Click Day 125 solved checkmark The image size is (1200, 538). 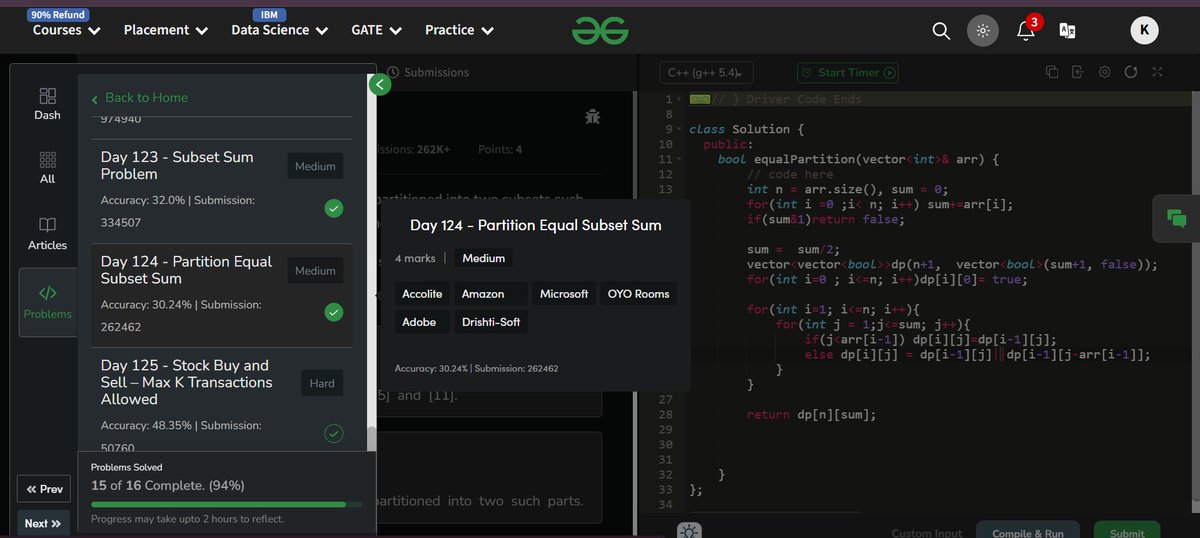(x=334, y=434)
